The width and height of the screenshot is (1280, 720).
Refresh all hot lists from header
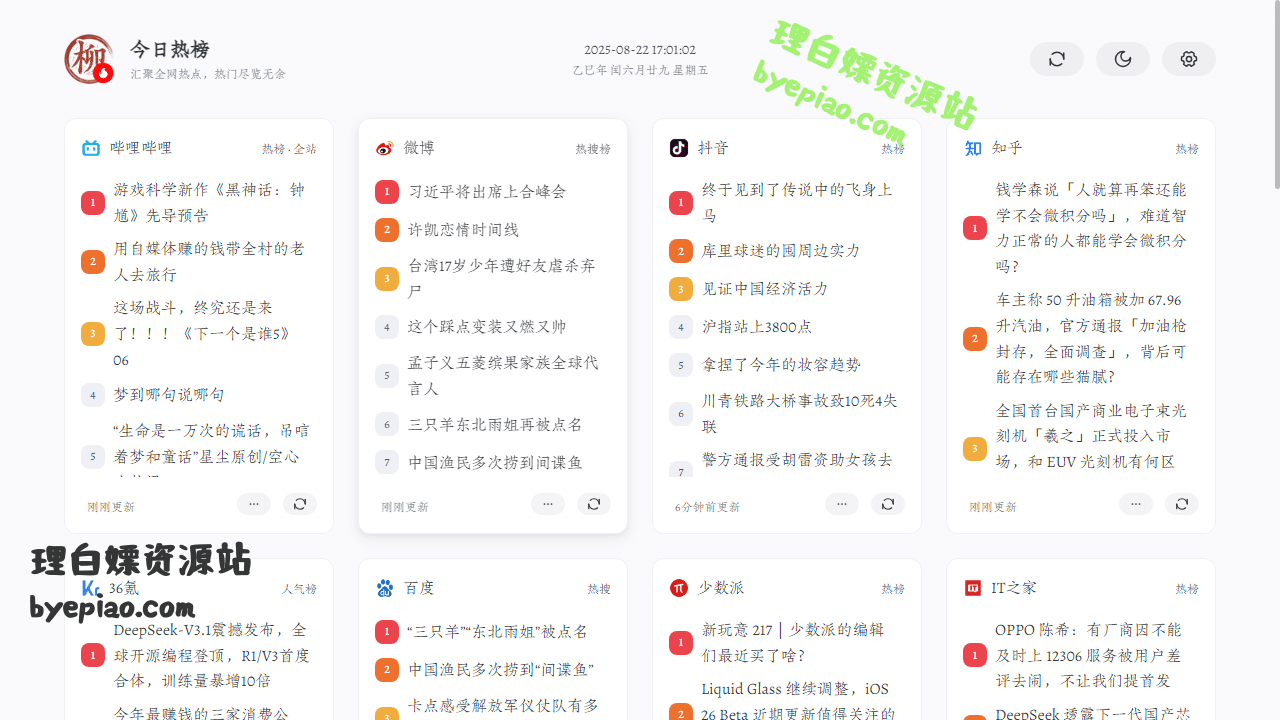[1057, 59]
